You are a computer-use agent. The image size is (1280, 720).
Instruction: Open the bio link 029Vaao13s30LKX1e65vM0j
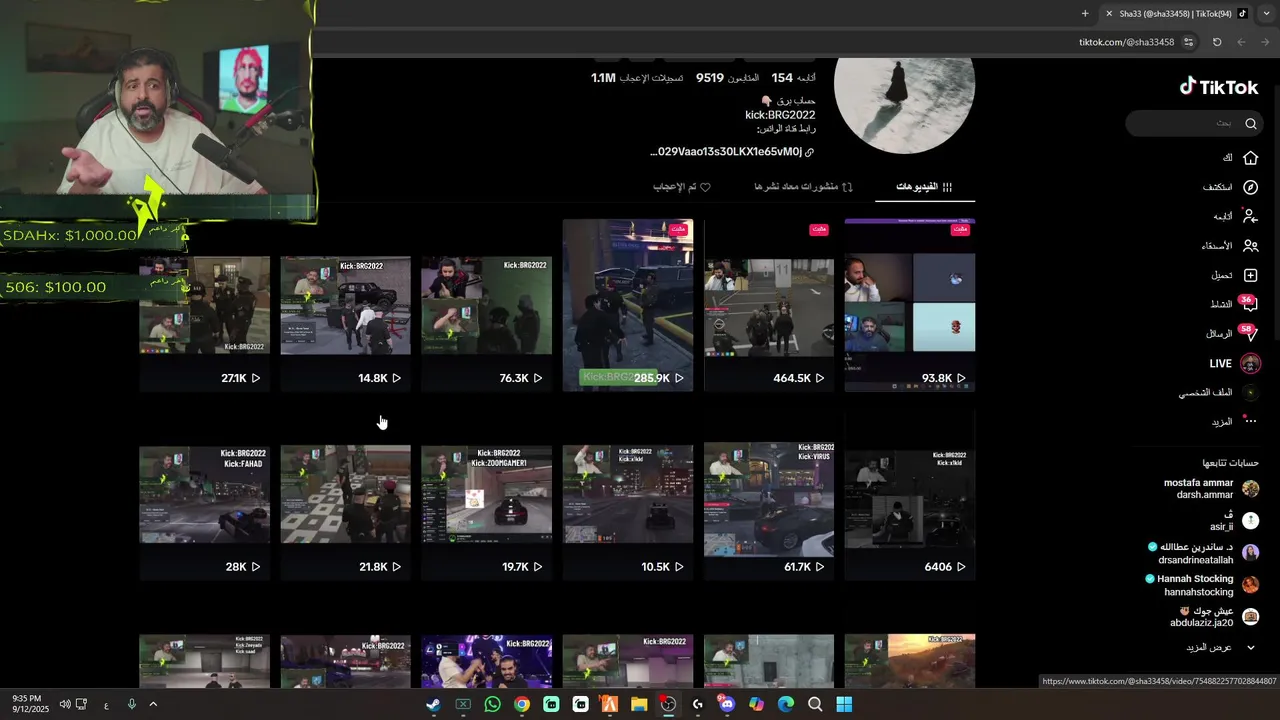726,152
